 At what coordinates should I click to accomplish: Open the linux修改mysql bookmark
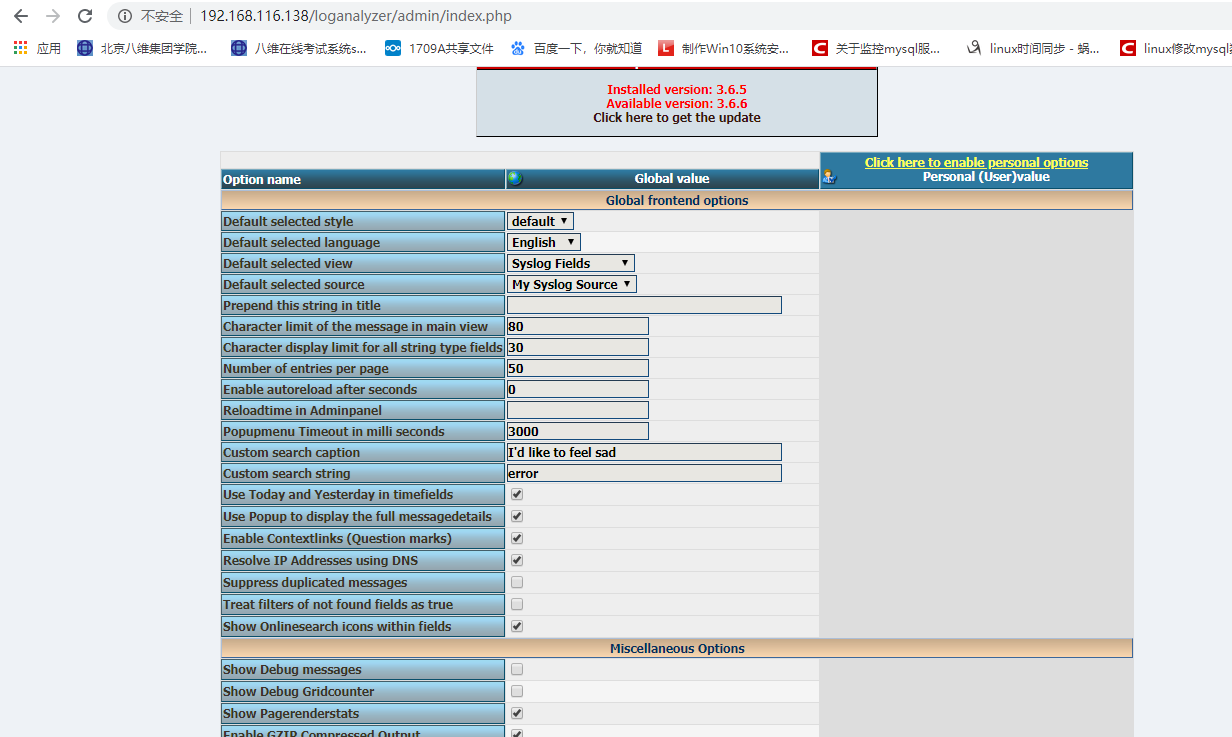(1176, 48)
